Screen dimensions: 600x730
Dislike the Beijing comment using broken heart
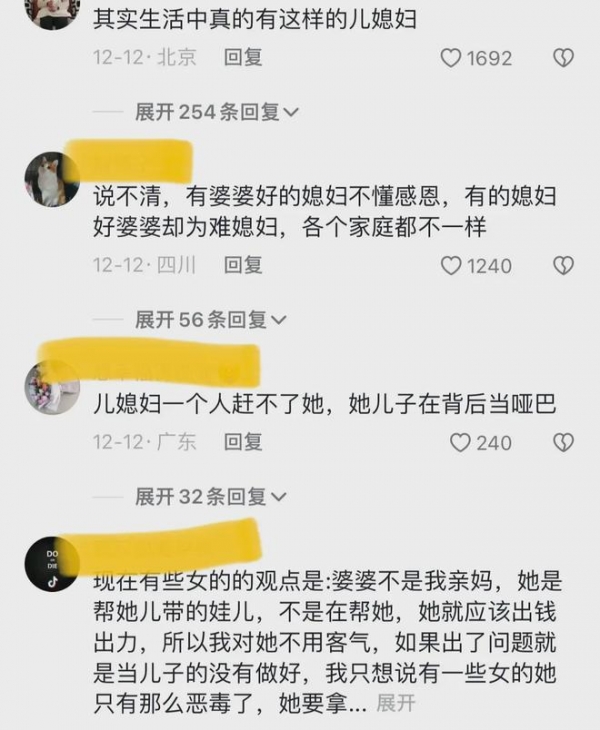[563, 58]
